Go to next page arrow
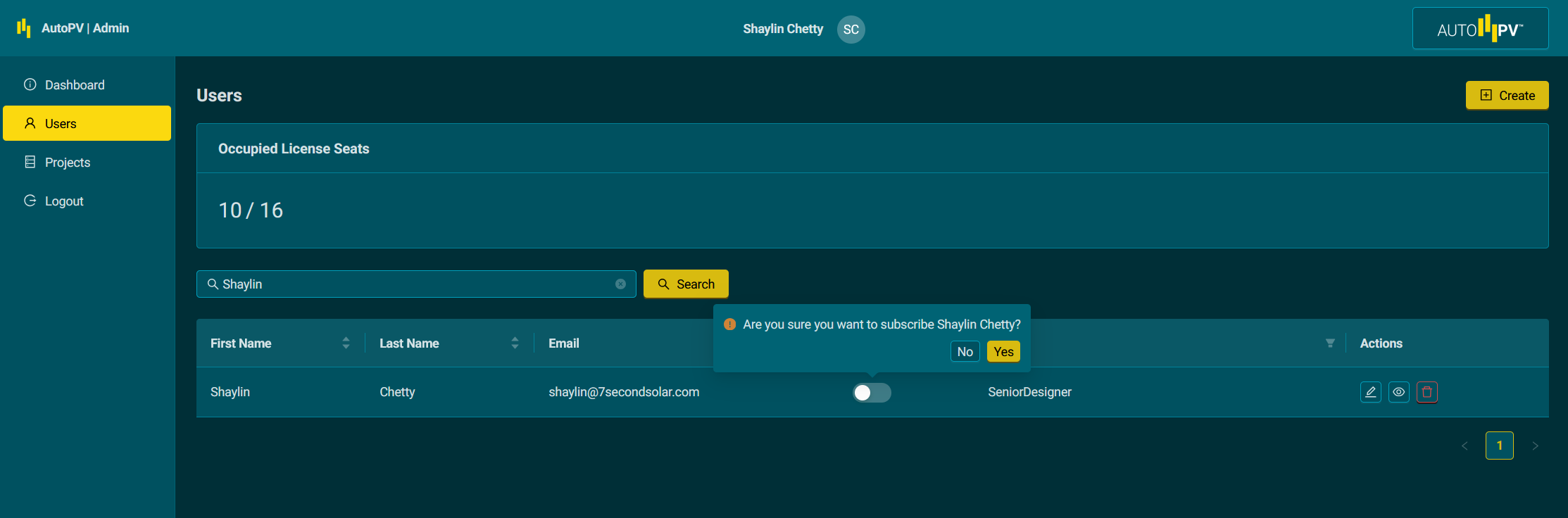Viewport: 1568px width, 518px height. 1535,446
